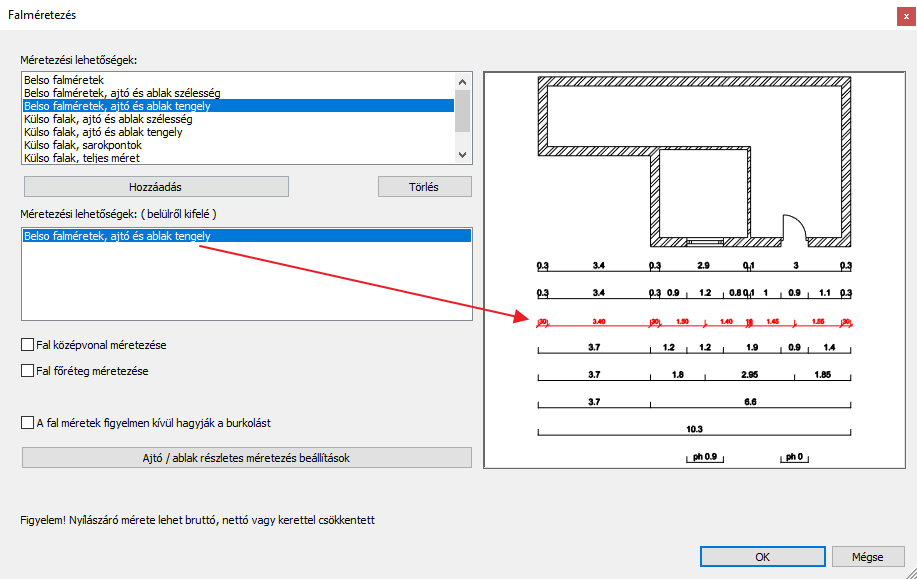Viewport: 917px width, 579px height.
Task: Enable 'Fal középvonal méretezése' checkbox
Action: [28, 345]
